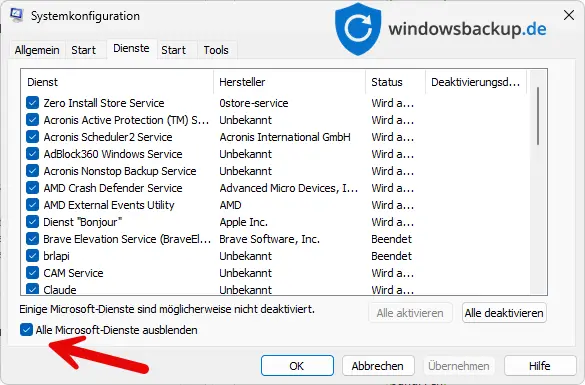
Task: Click Beendet status in brlapi row
Action: pyautogui.click(x=391, y=256)
